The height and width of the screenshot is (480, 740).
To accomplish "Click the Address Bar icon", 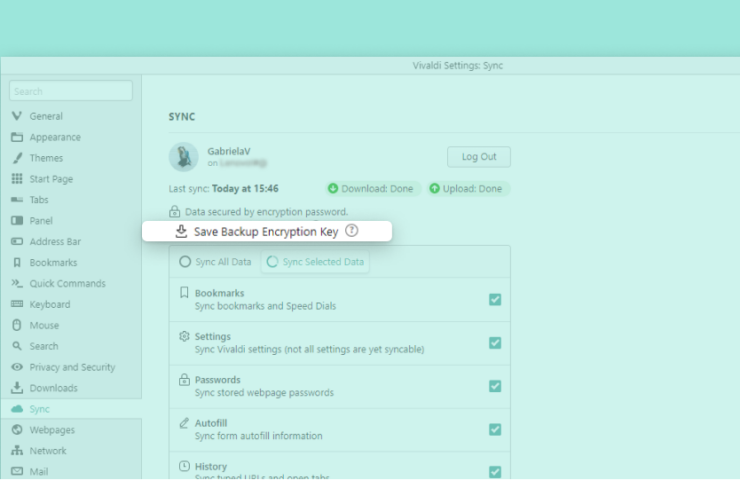I will tap(17, 241).
